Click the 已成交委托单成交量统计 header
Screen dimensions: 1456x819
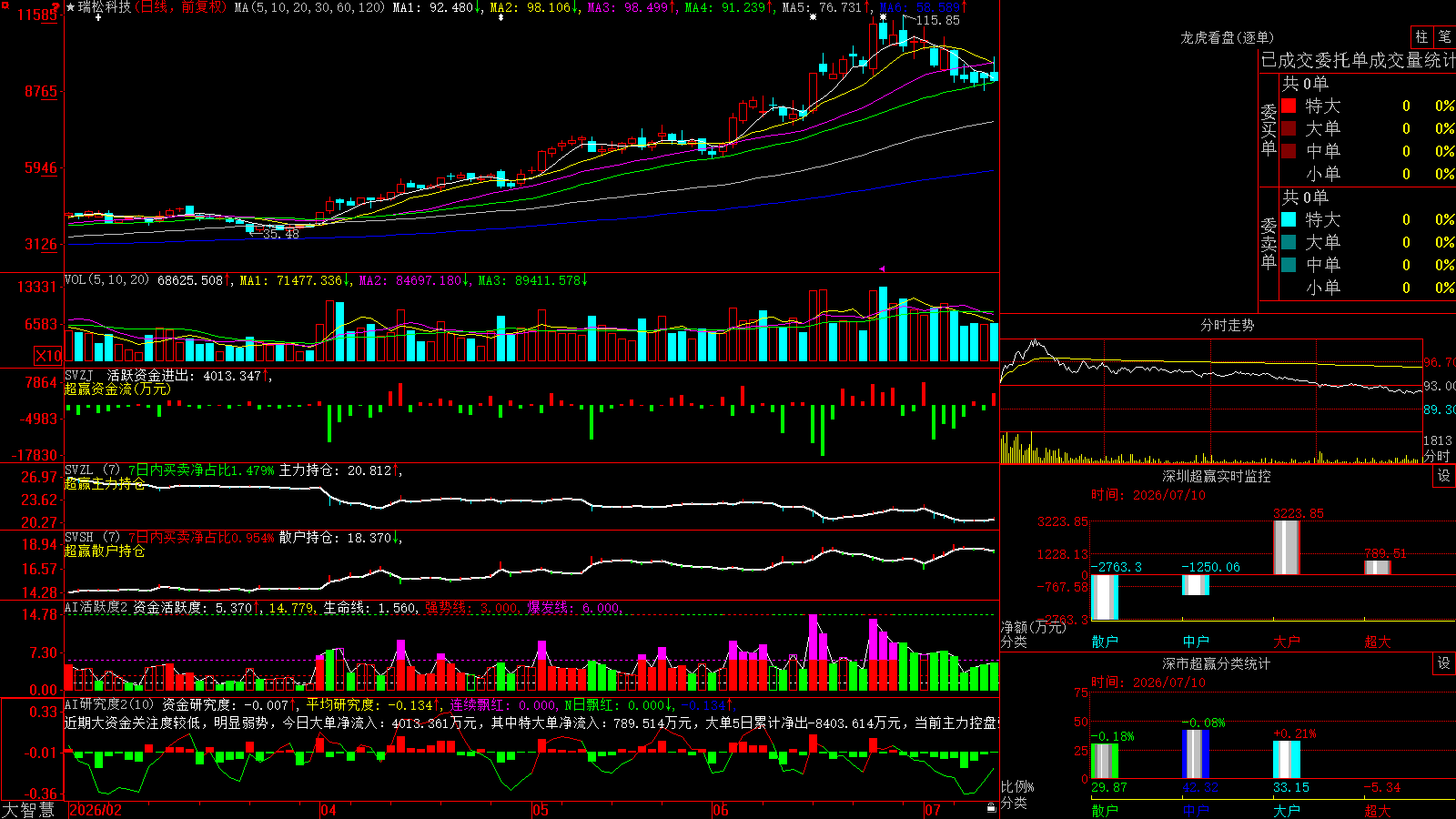pyautogui.click(x=1358, y=60)
